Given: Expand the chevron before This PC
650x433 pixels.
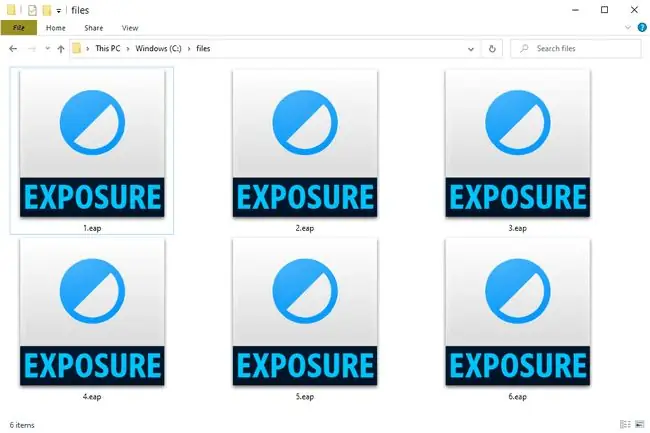Looking at the screenshot, I should (87, 48).
